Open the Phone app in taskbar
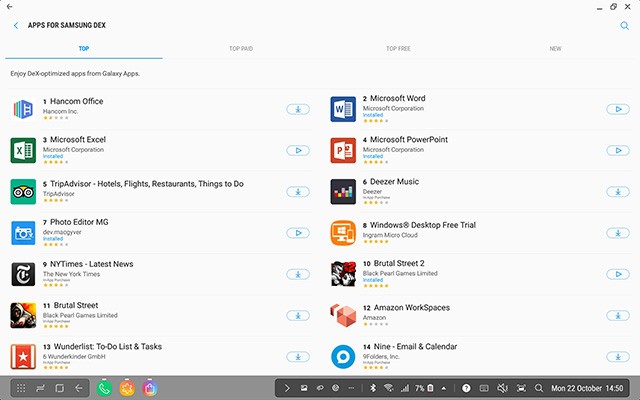 104,388
